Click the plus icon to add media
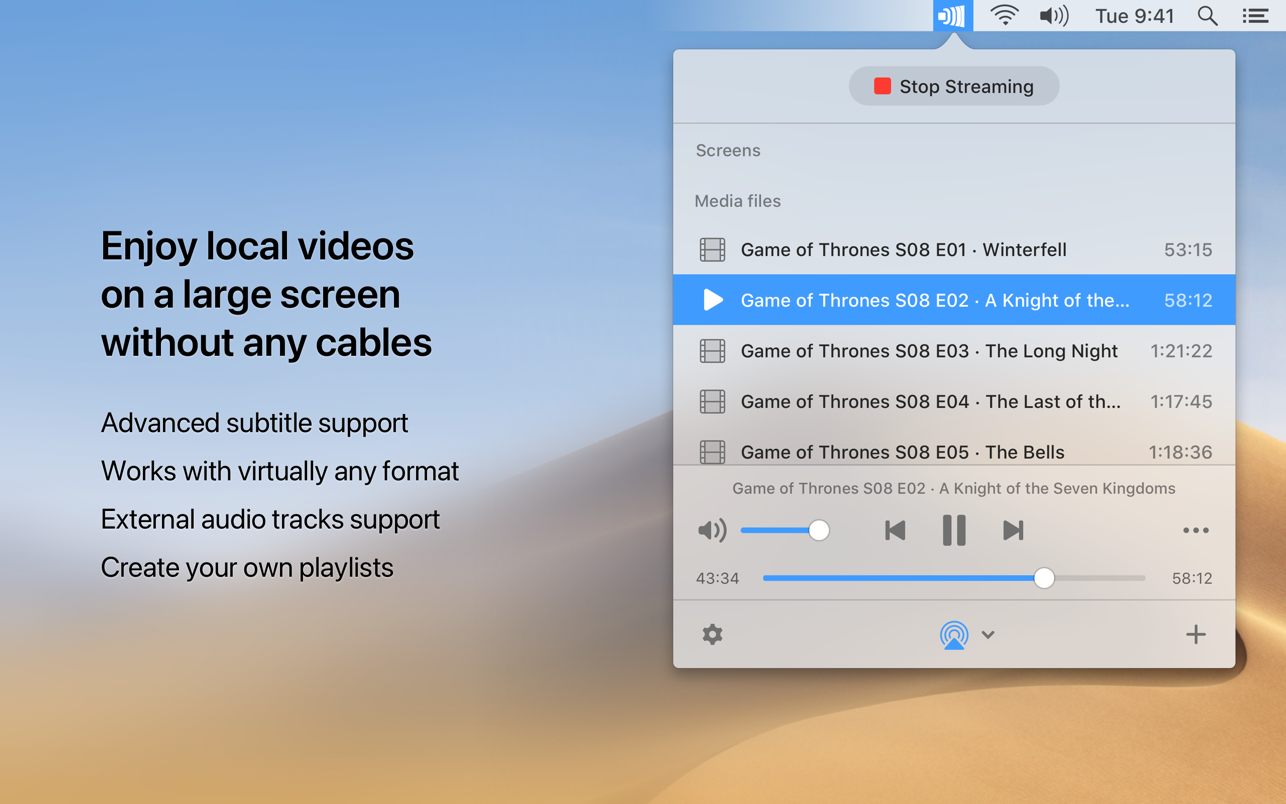Image resolution: width=1286 pixels, height=804 pixels. coord(1195,634)
